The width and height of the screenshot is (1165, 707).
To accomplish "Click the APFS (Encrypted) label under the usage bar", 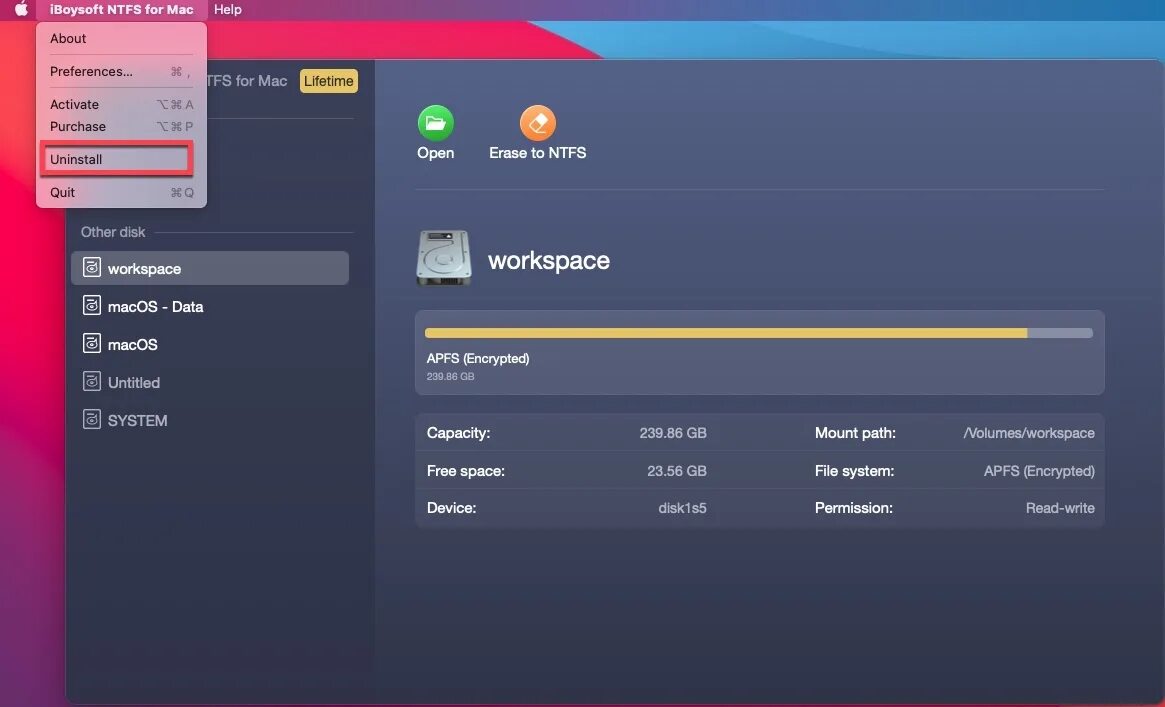I will tap(478, 359).
